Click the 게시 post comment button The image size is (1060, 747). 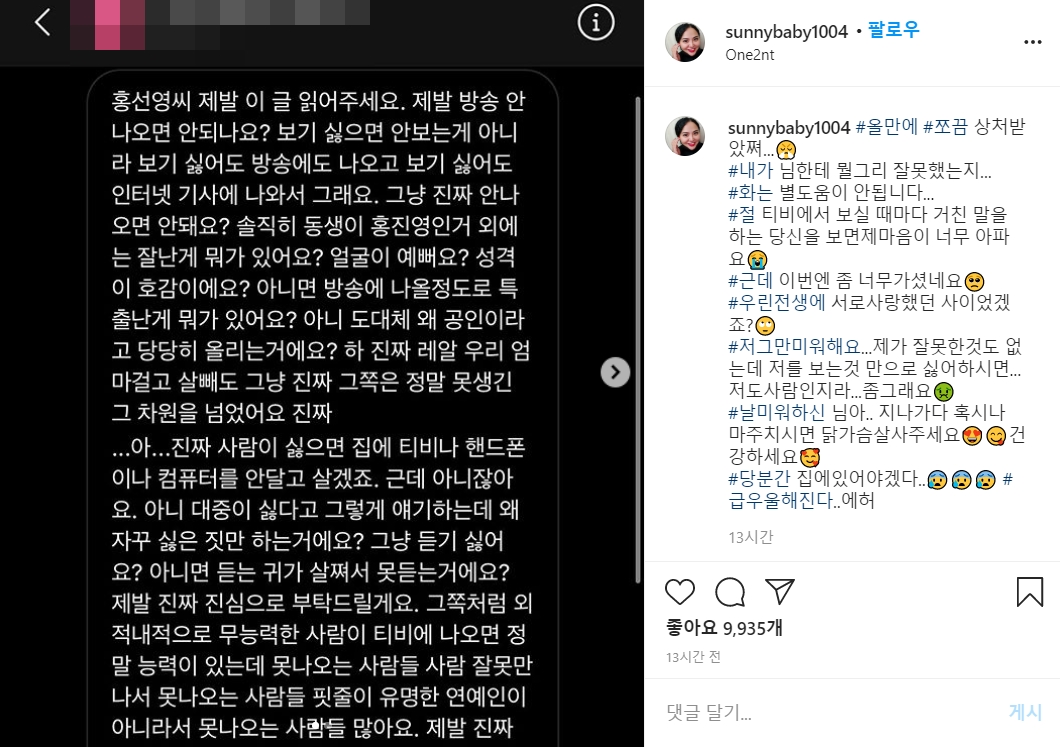[1026, 712]
